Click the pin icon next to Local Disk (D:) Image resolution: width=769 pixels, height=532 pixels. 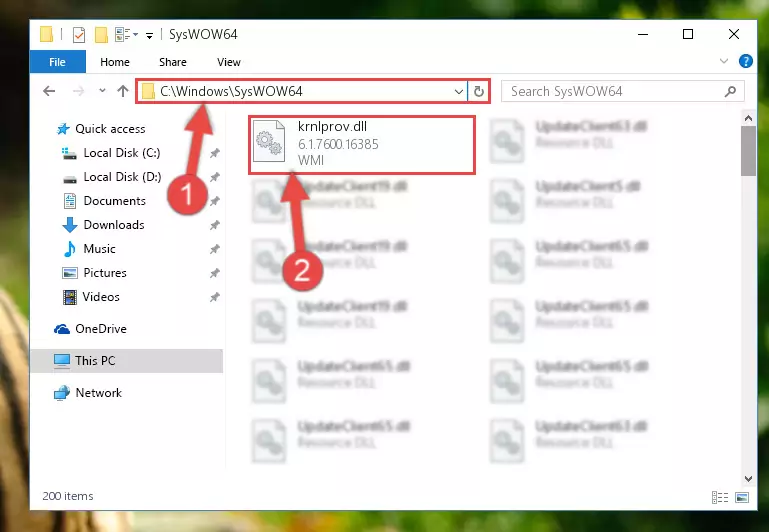[x=214, y=177]
